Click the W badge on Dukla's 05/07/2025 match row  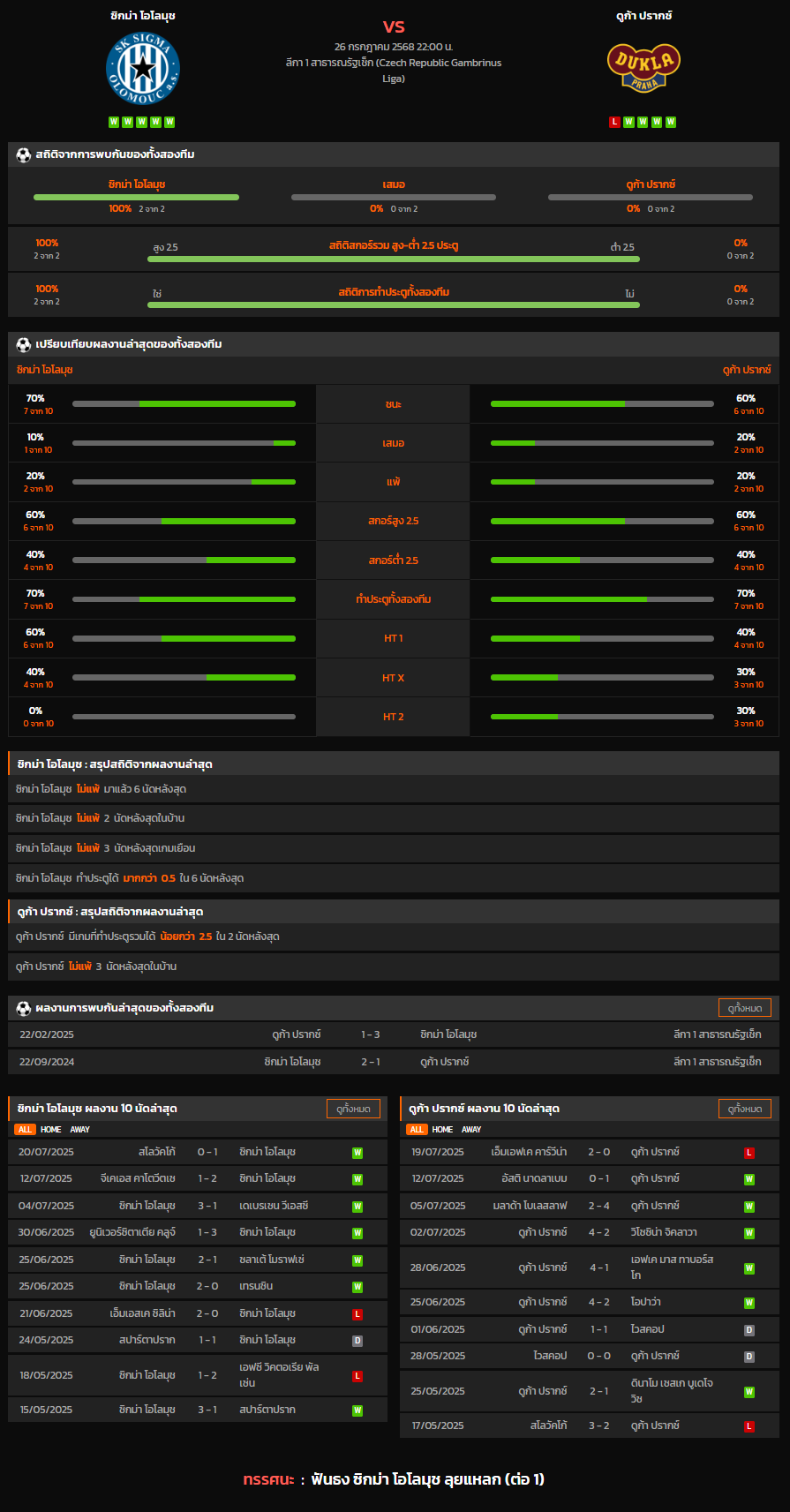pos(749,1207)
